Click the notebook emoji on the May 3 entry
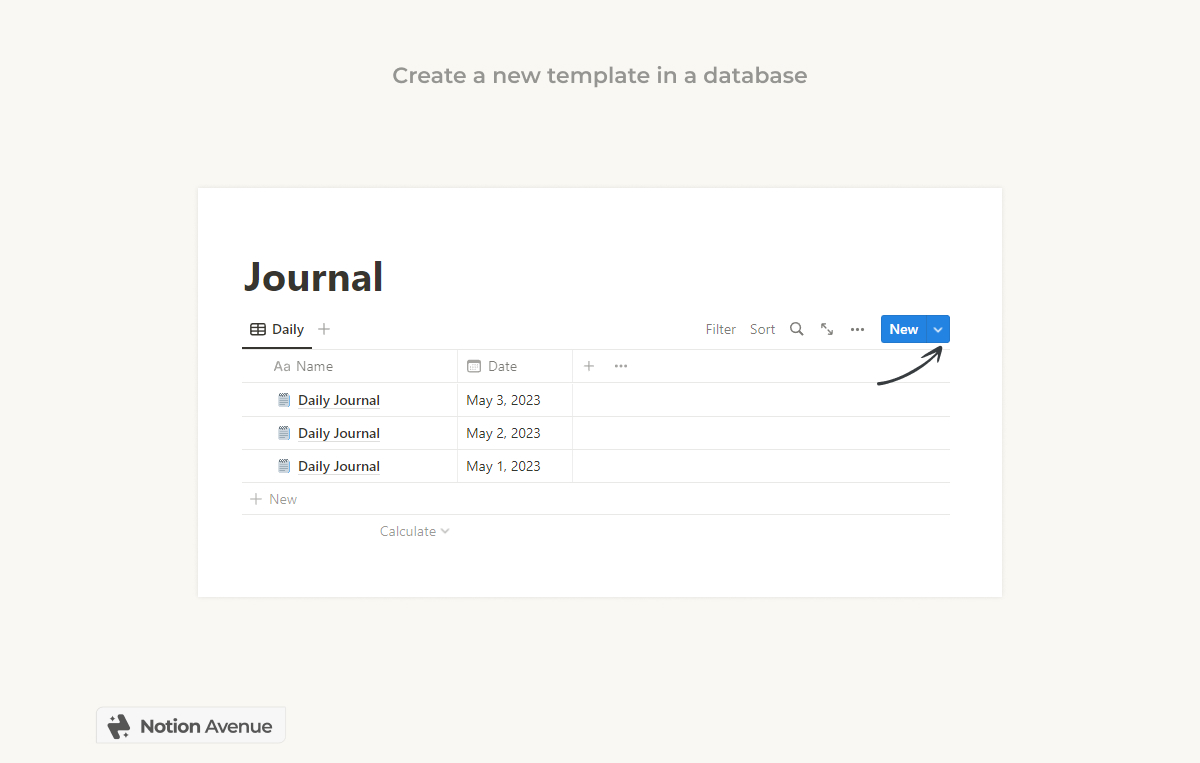Image resolution: width=1200 pixels, height=763 pixels. pos(284,399)
